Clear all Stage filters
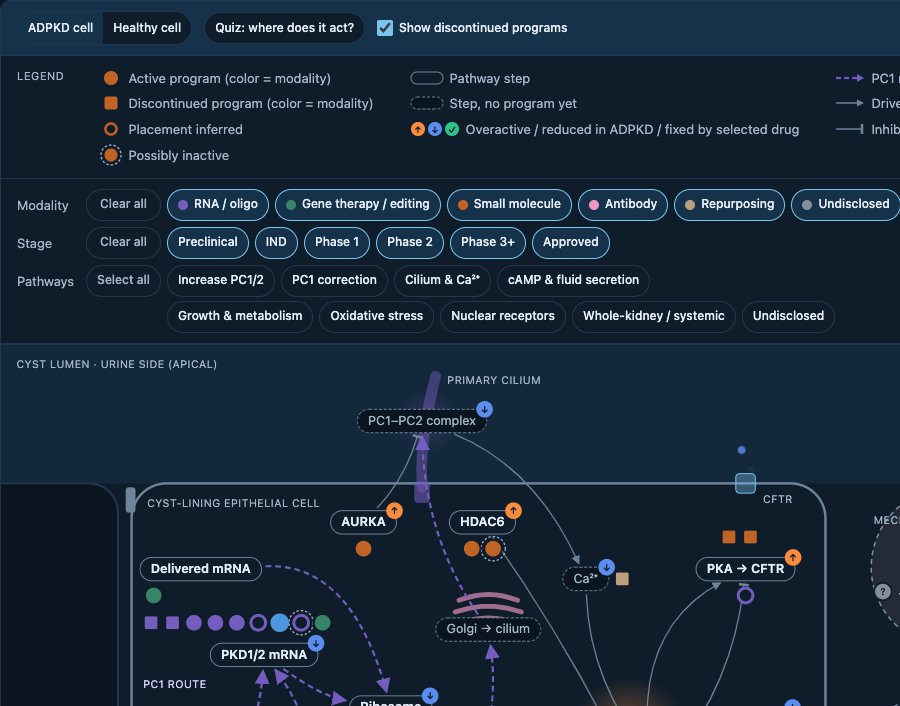The height and width of the screenshot is (706, 900). pos(123,242)
